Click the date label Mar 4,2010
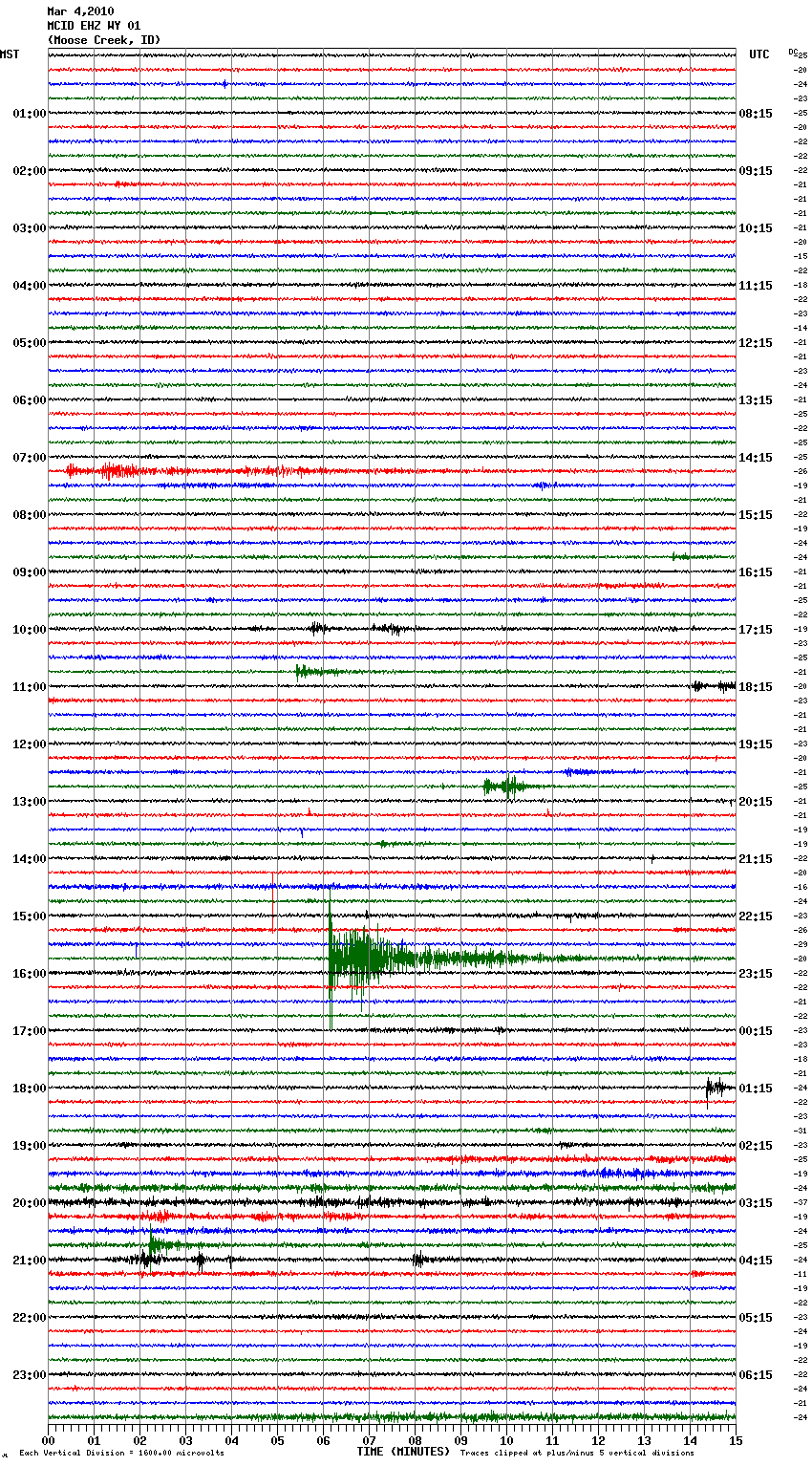 click(x=80, y=11)
